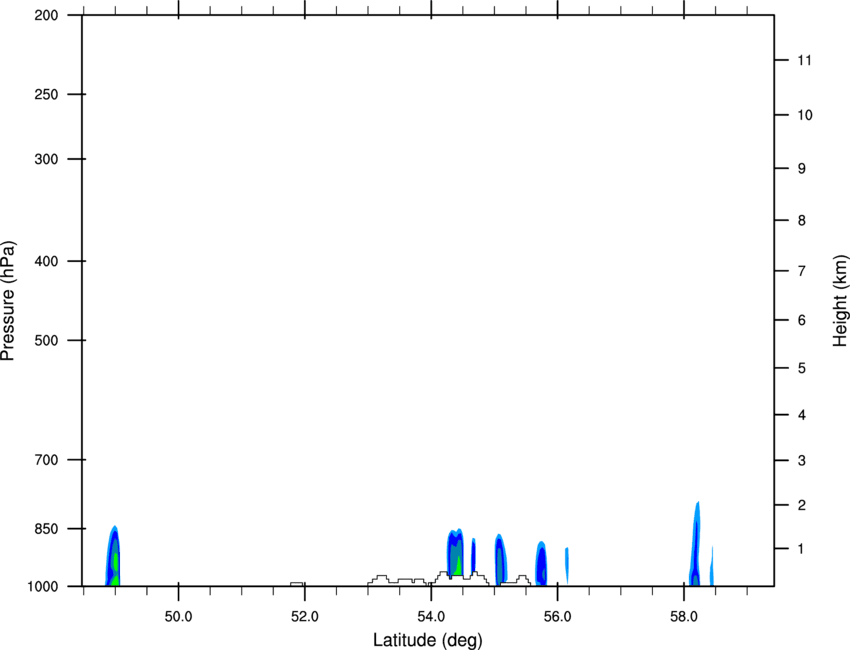Click the 700 pressure tick label
This screenshot has width=850, height=650.
click(x=46, y=460)
